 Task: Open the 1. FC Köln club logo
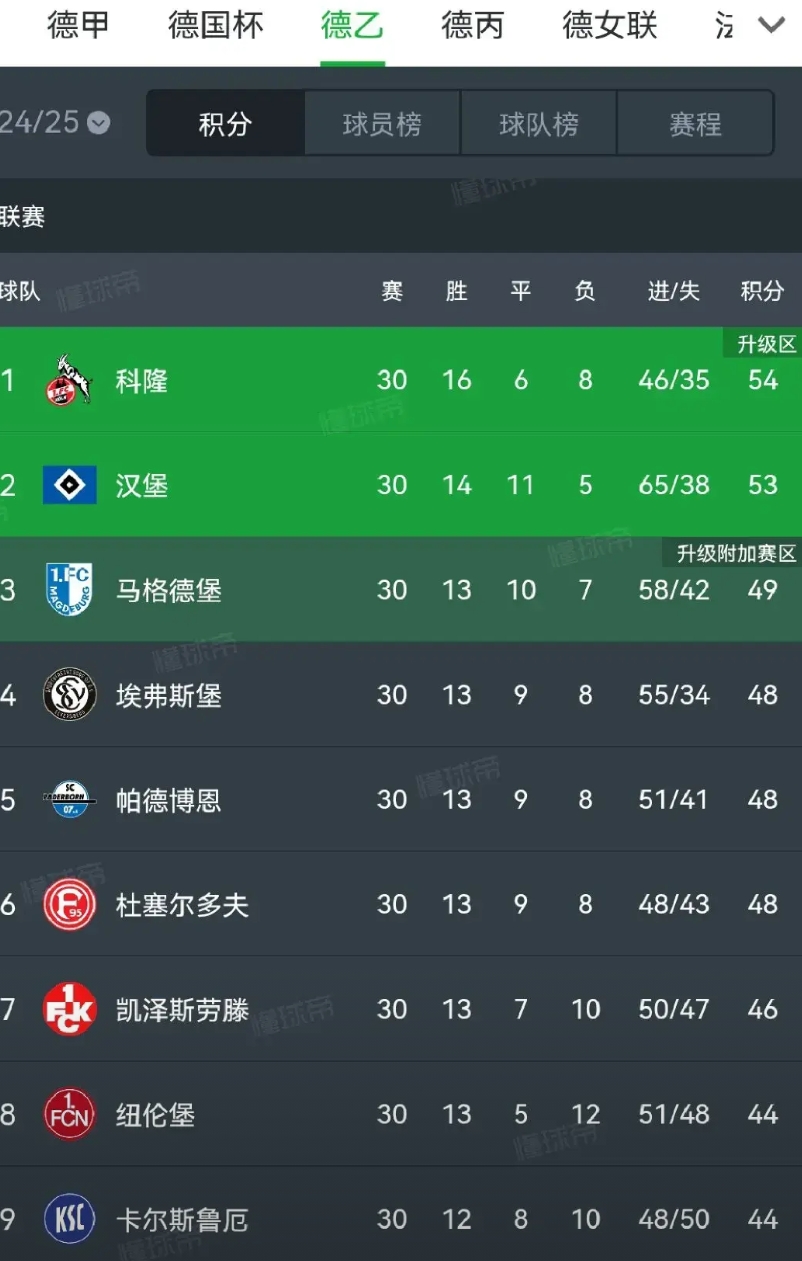(x=69, y=381)
